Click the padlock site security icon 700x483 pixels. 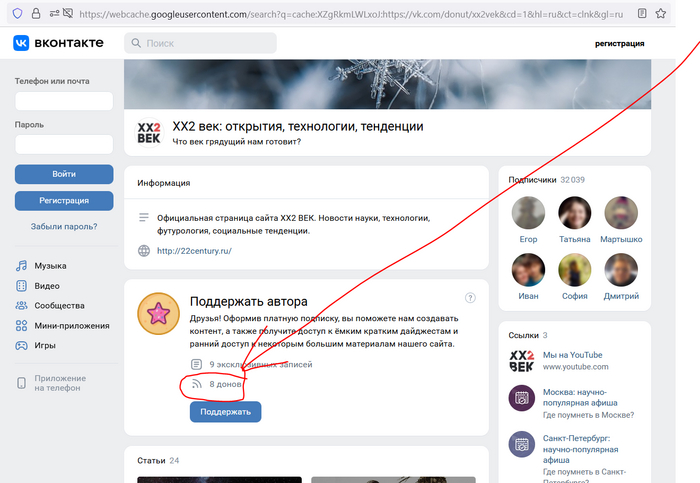pos(36,14)
